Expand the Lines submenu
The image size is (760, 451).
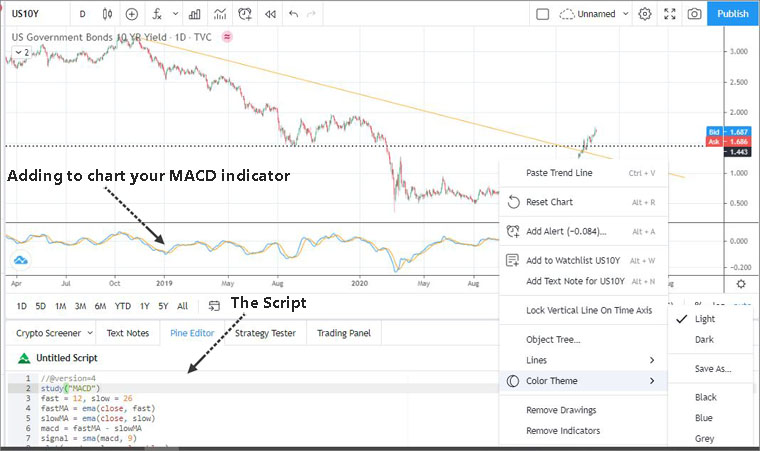[x=584, y=360]
